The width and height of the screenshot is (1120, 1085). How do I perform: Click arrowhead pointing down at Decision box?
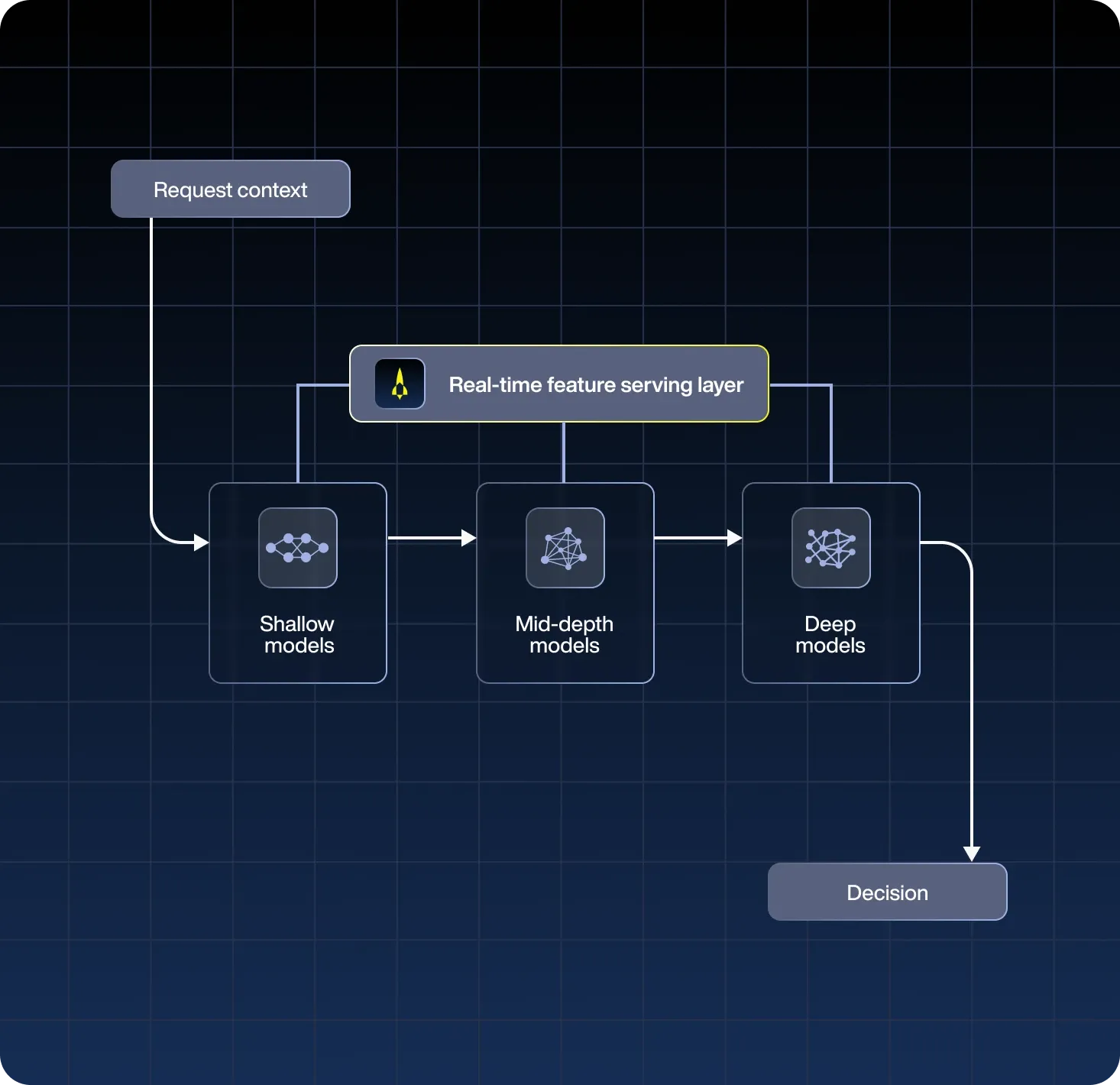click(x=972, y=853)
